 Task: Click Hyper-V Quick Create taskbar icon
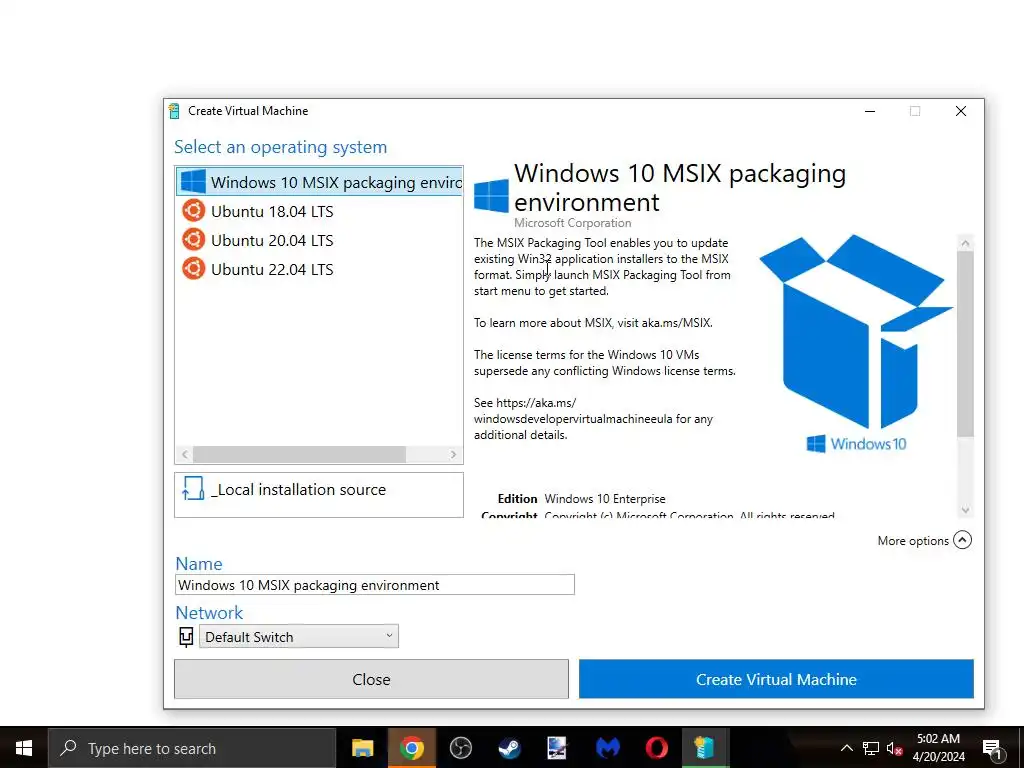(x=705, y=748)
